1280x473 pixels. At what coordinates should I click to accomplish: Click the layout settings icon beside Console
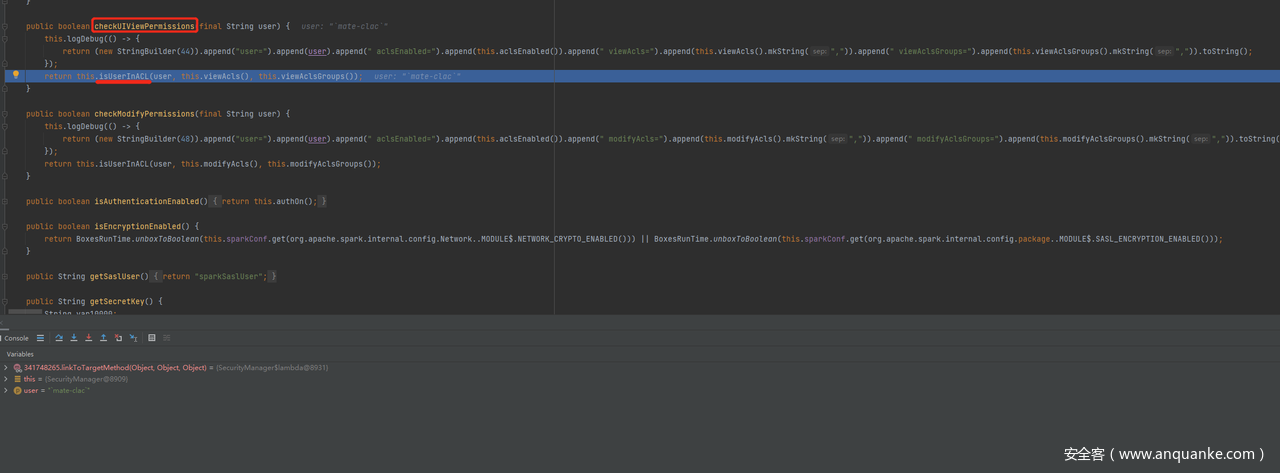[40, 338]
